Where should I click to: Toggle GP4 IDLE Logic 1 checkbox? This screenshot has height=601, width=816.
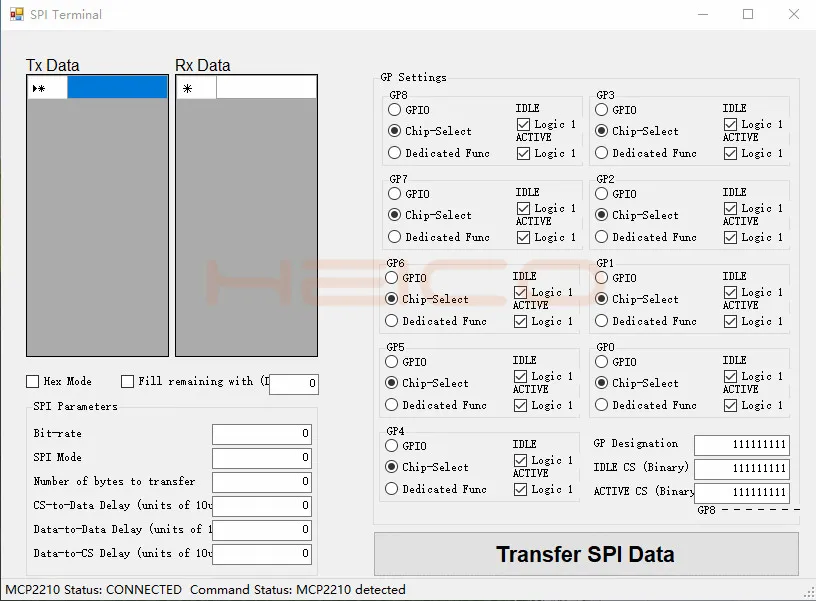coord(520,461)
